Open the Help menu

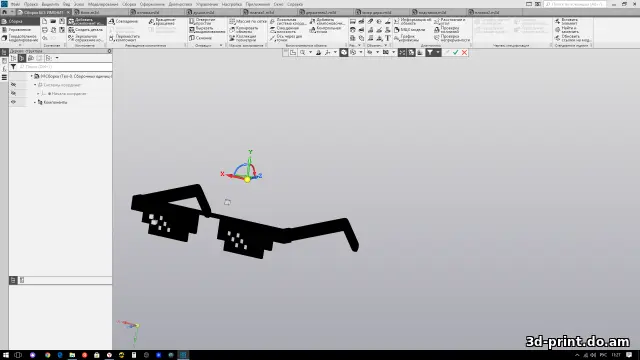[295, 4]
